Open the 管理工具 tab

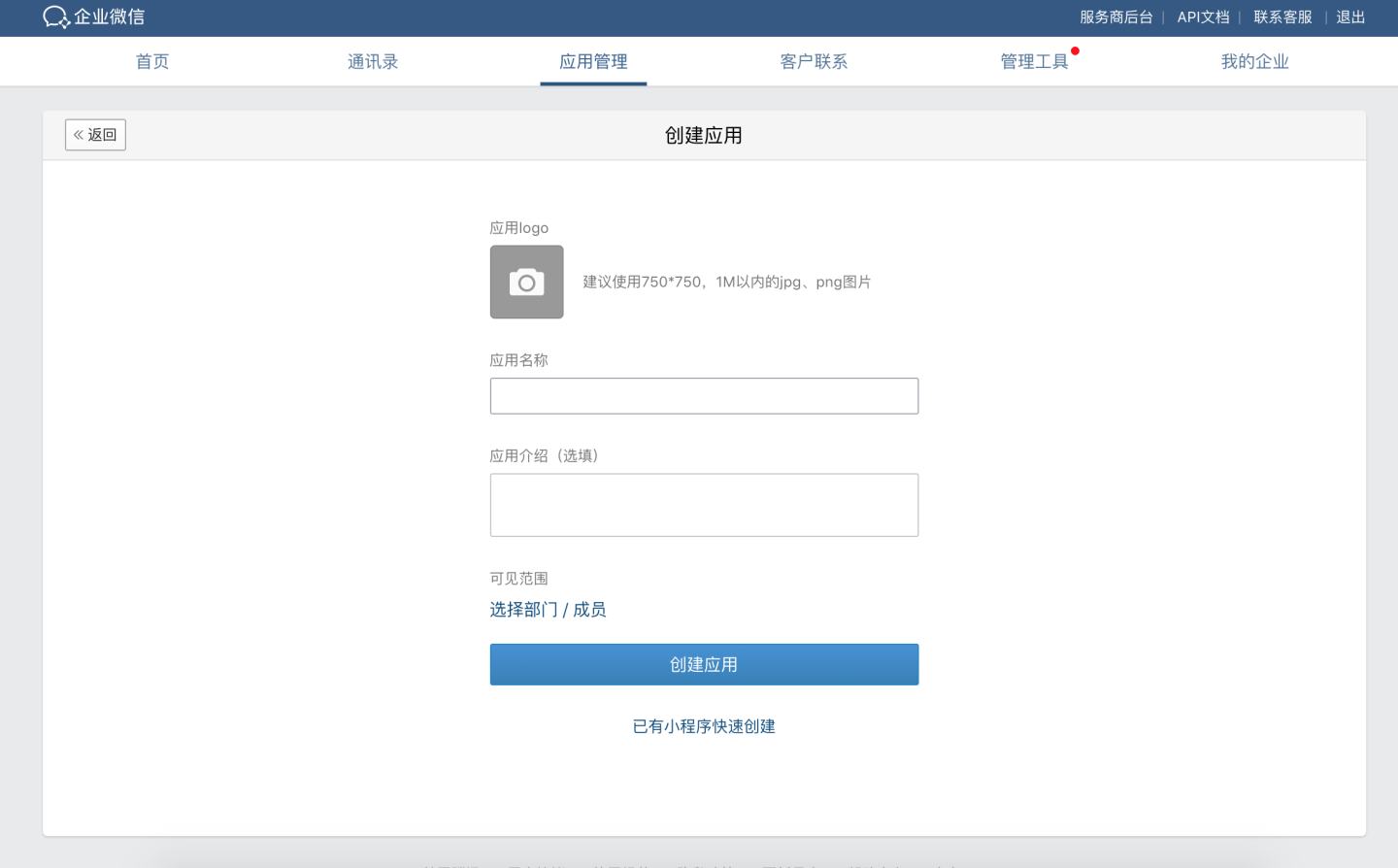[1034, 62]
